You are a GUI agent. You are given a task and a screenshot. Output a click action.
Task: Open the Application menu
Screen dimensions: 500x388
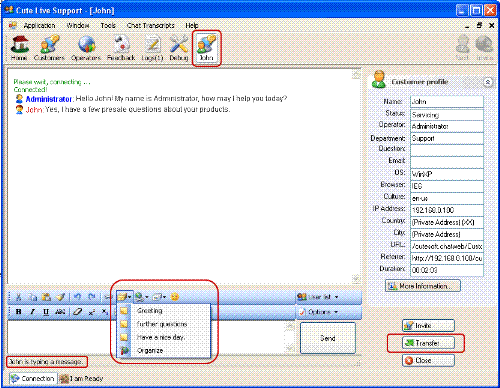pyautogui.click(x=39, y=26)
